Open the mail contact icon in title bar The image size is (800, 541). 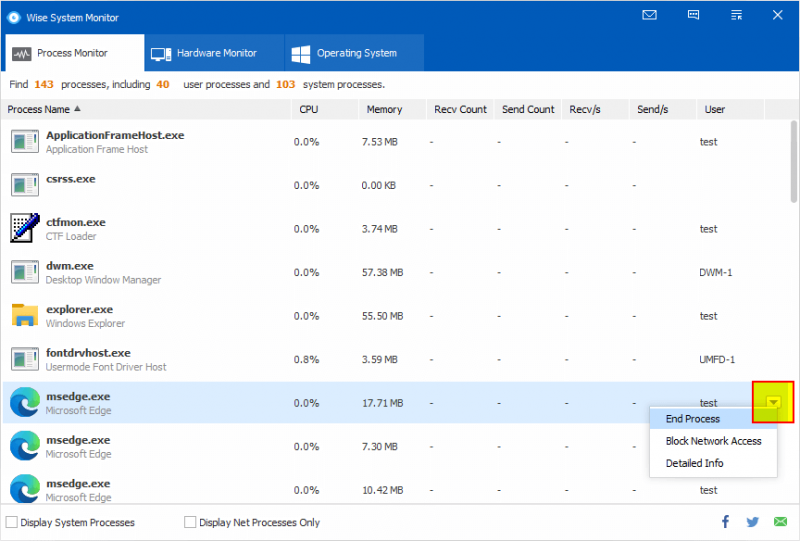[x=649, y=15]
